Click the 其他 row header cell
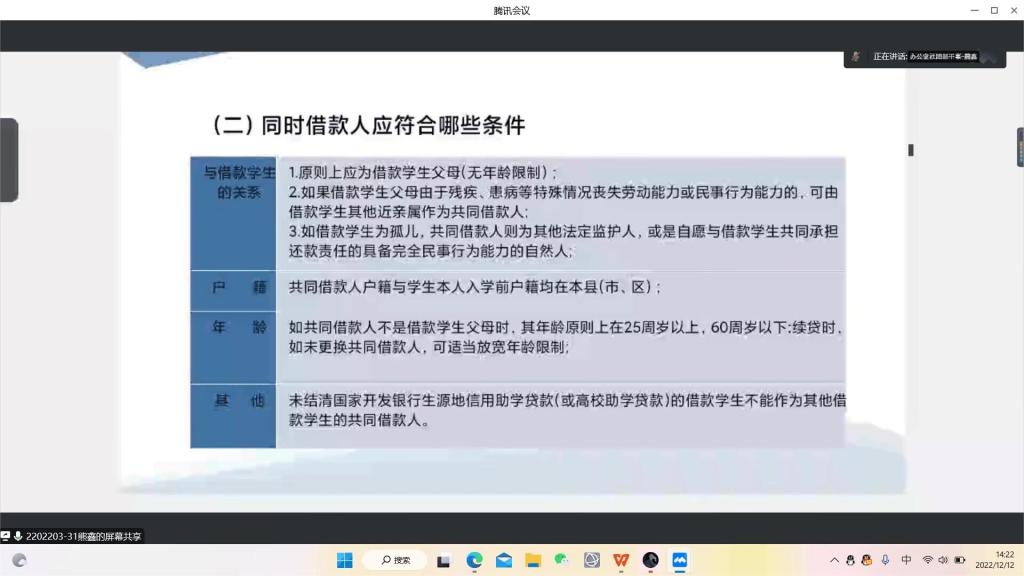Viewport: 1024px width, 576px height. [233, 416]
